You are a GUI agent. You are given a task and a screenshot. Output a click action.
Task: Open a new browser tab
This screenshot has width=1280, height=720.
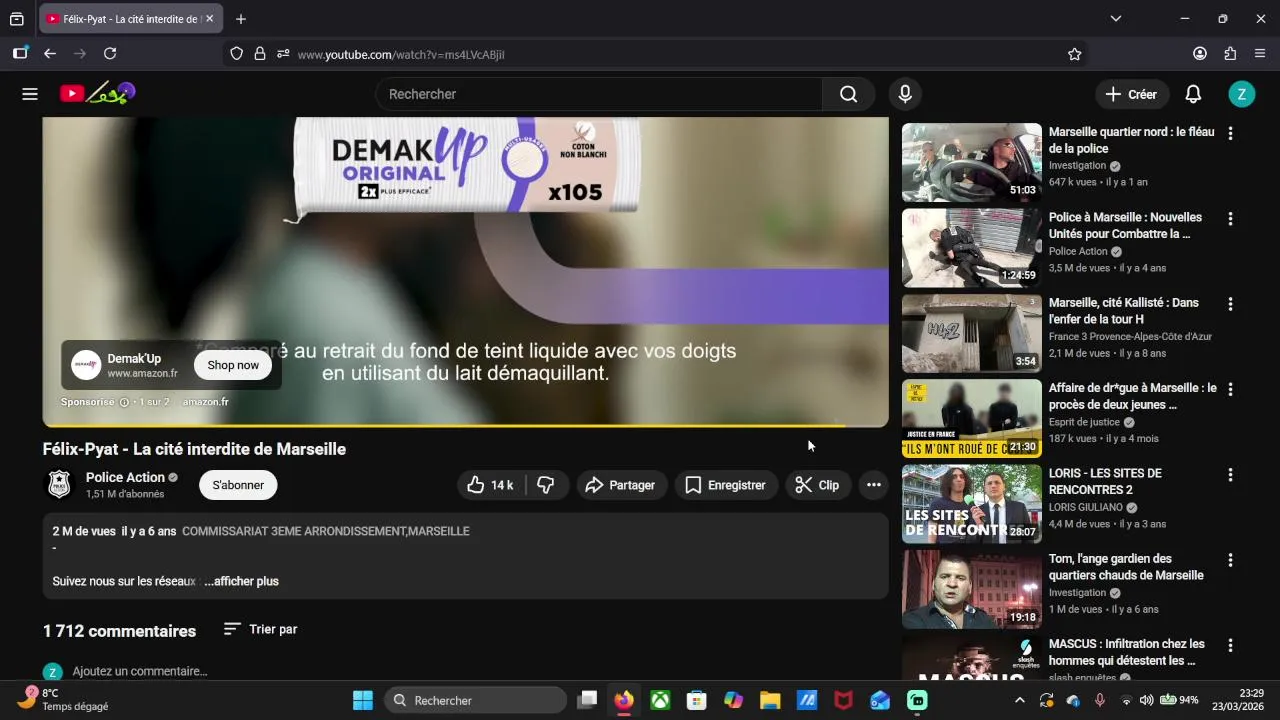(x=241, y=19)
